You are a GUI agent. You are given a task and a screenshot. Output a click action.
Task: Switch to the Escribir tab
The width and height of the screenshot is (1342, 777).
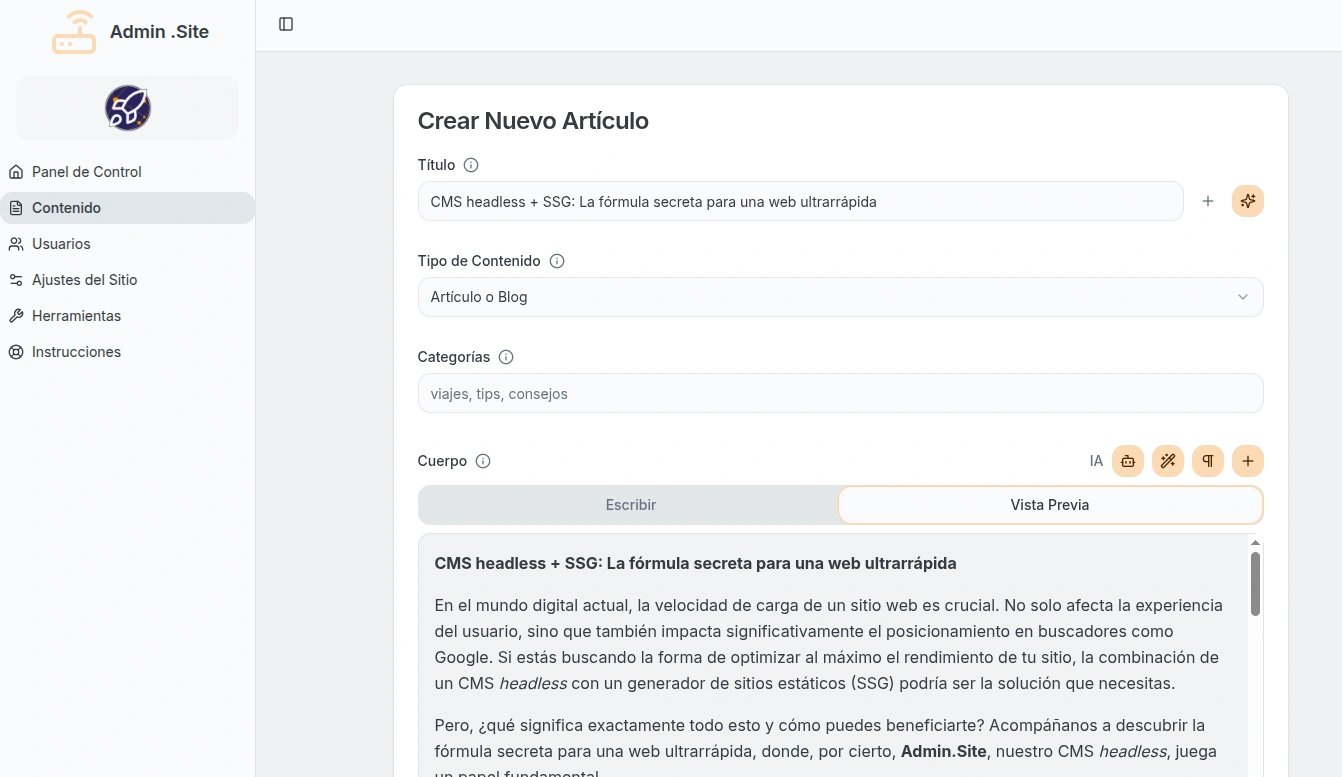click(x=630, y=504)
